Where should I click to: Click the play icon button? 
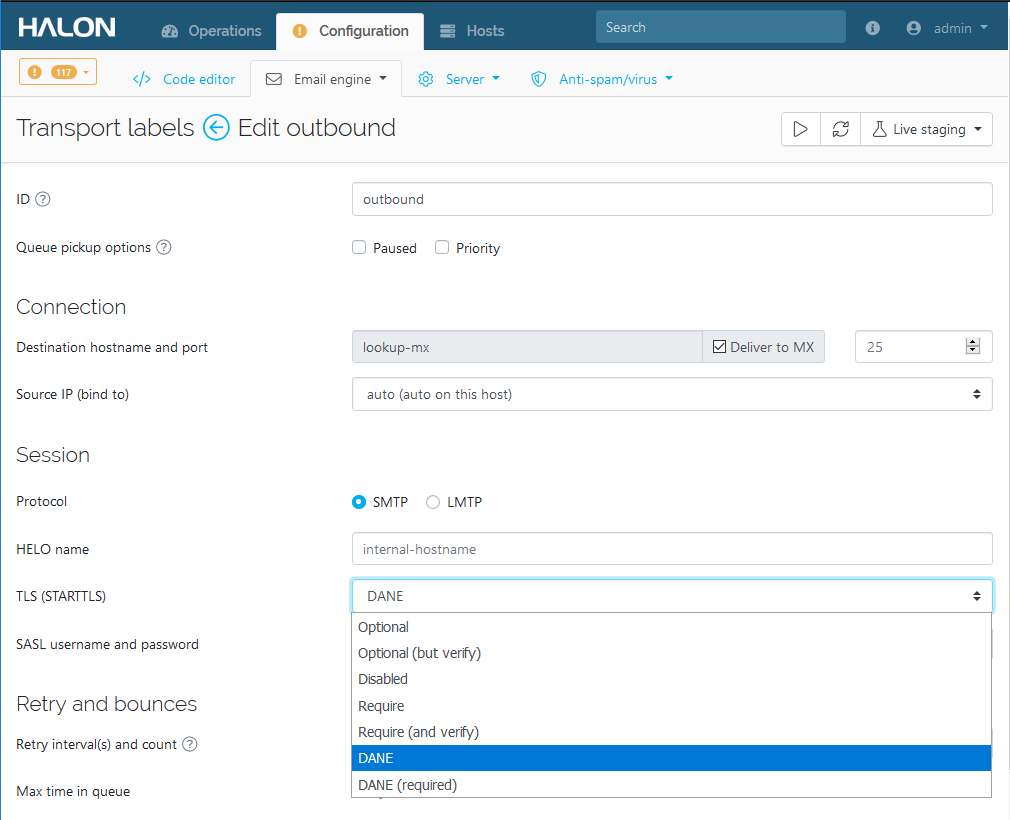[800, 129]
